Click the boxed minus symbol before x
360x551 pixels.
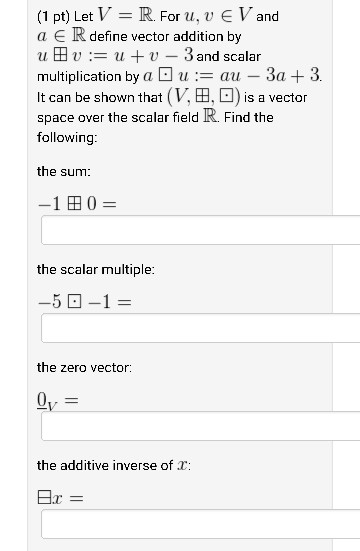44,497
